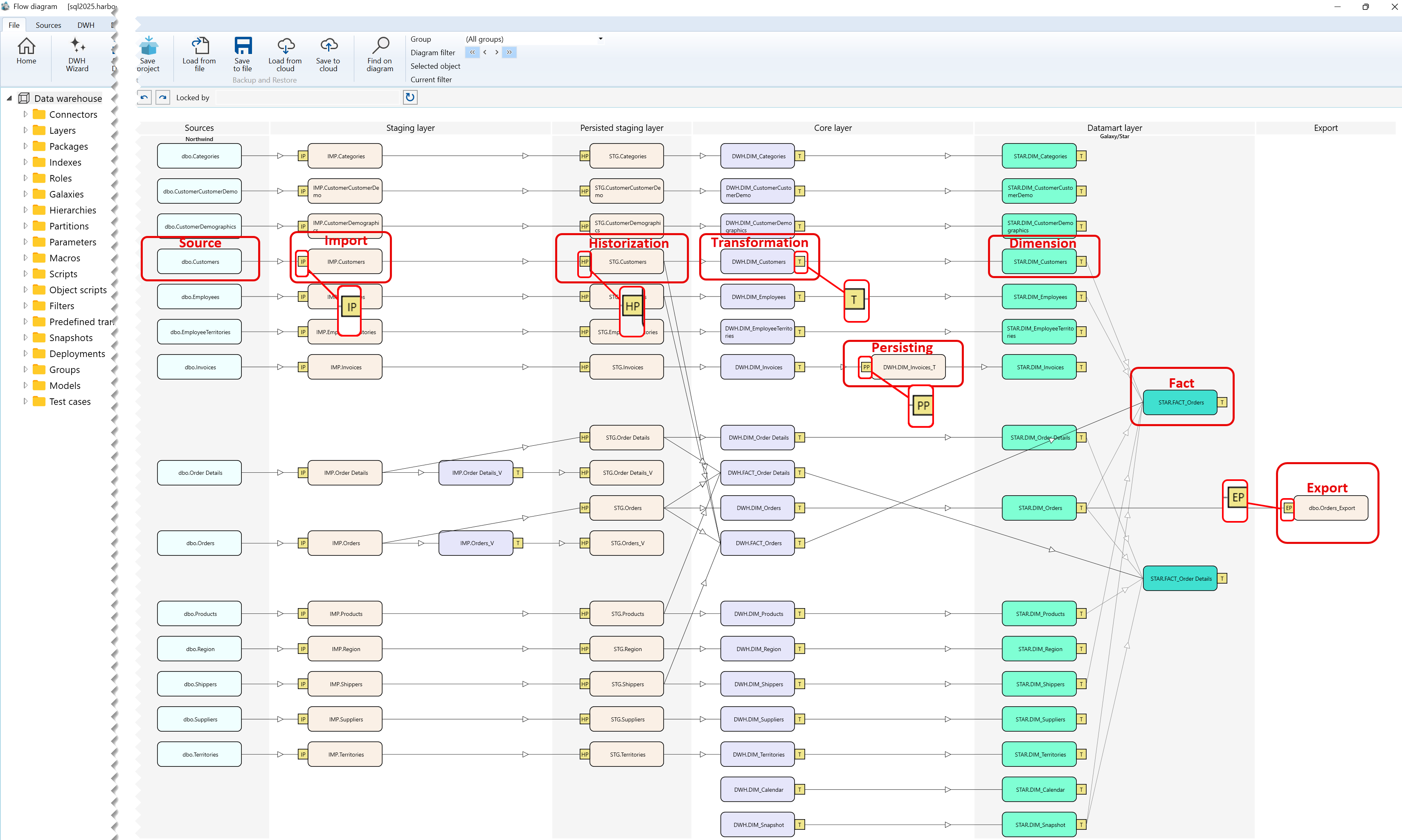Restore the application window

click(1366, 7)
